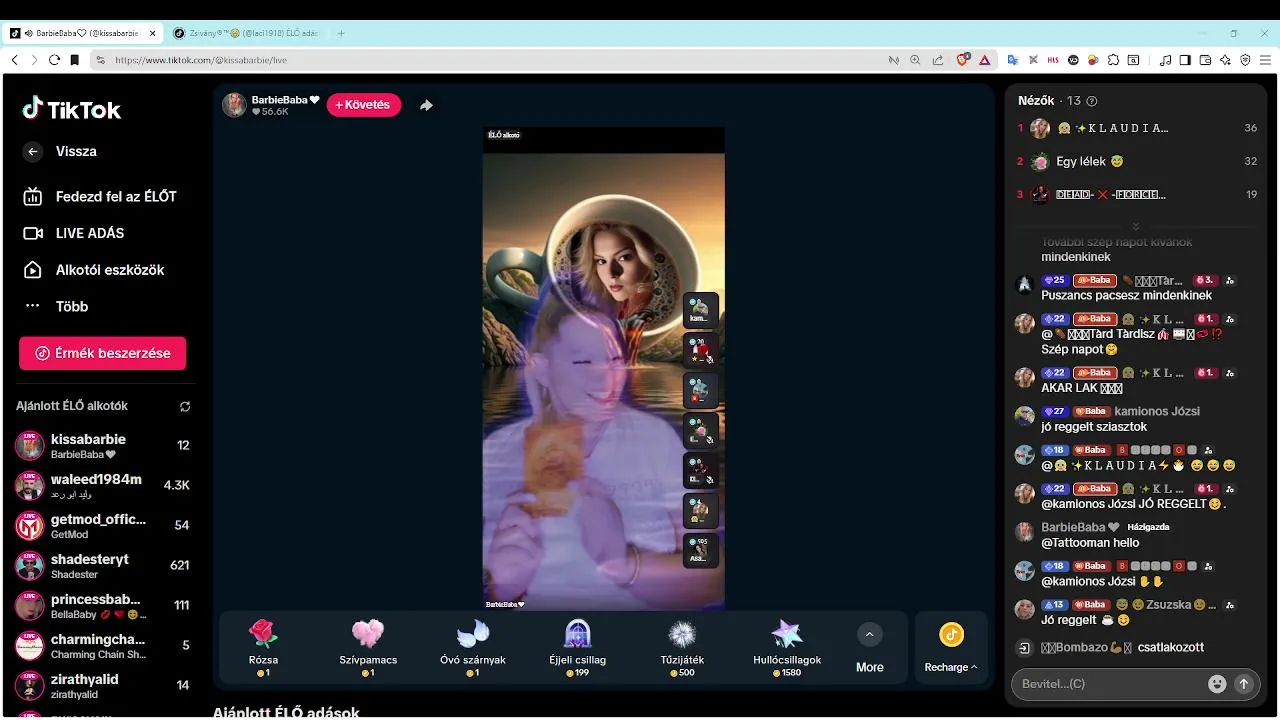Screen dimensions: 1280x720
Task: Open the browser hamburger menu
Action: coord(1265,60)
